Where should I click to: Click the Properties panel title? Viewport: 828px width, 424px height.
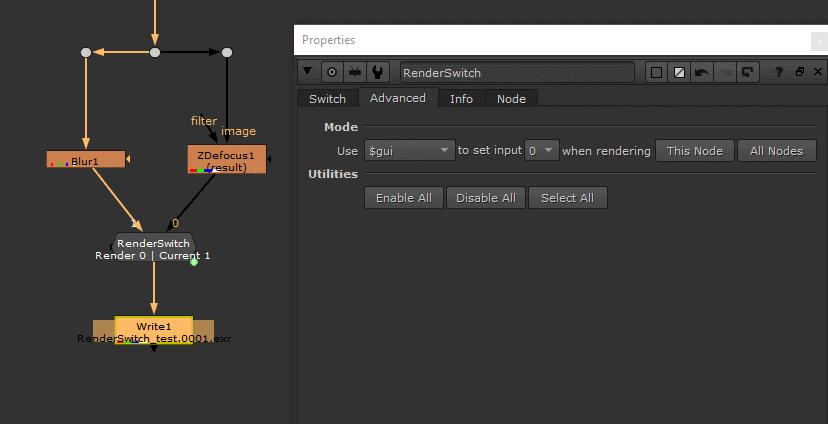pos(328,40)
